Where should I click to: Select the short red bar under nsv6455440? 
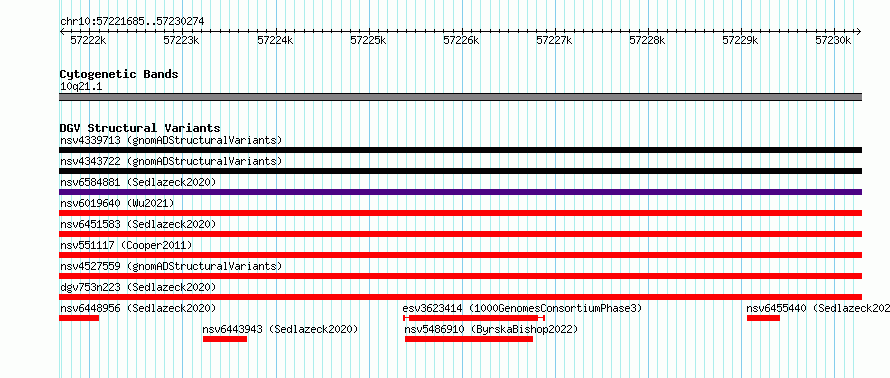763,318
